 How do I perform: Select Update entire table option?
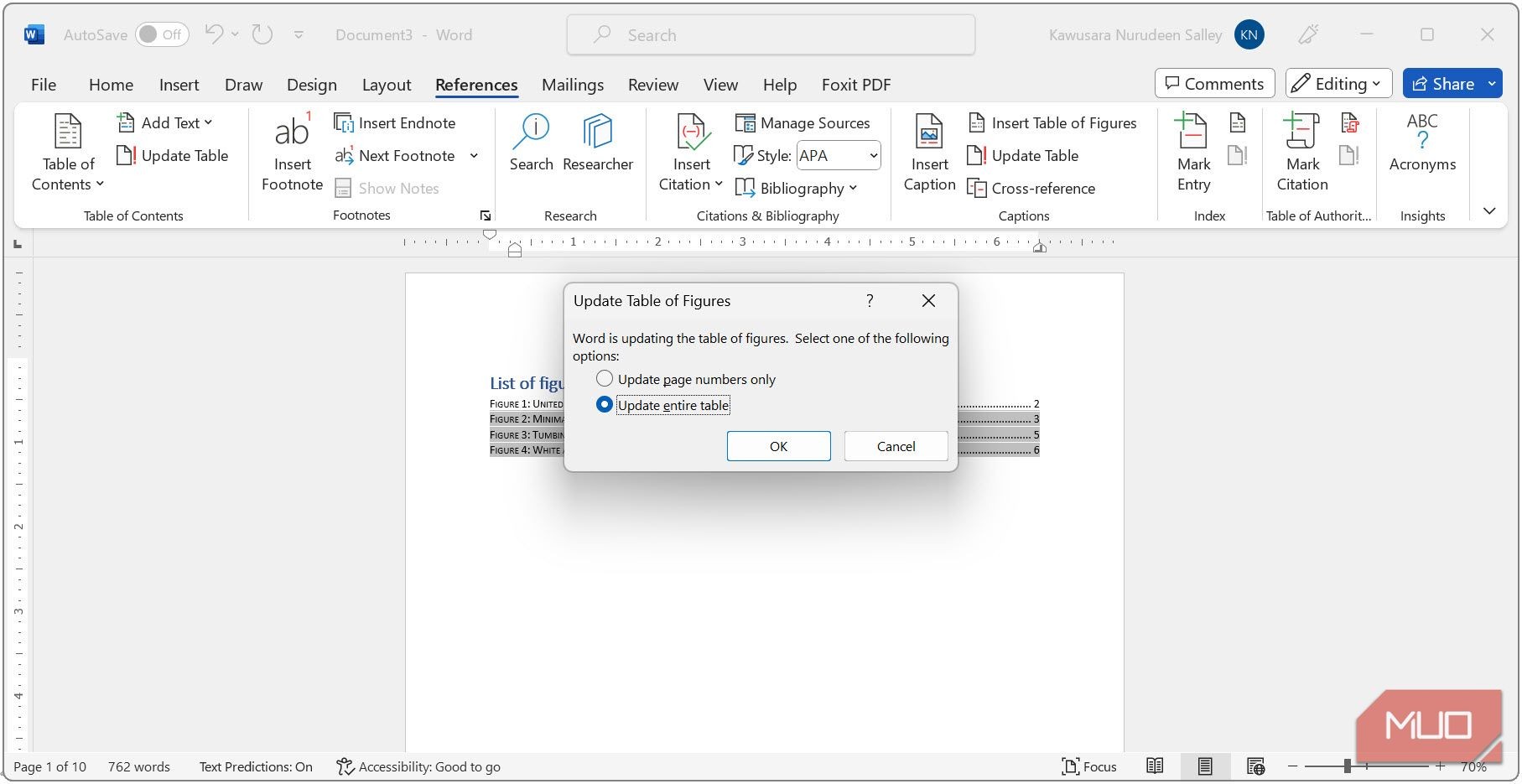pyautogui.click(x=663, y=405)
